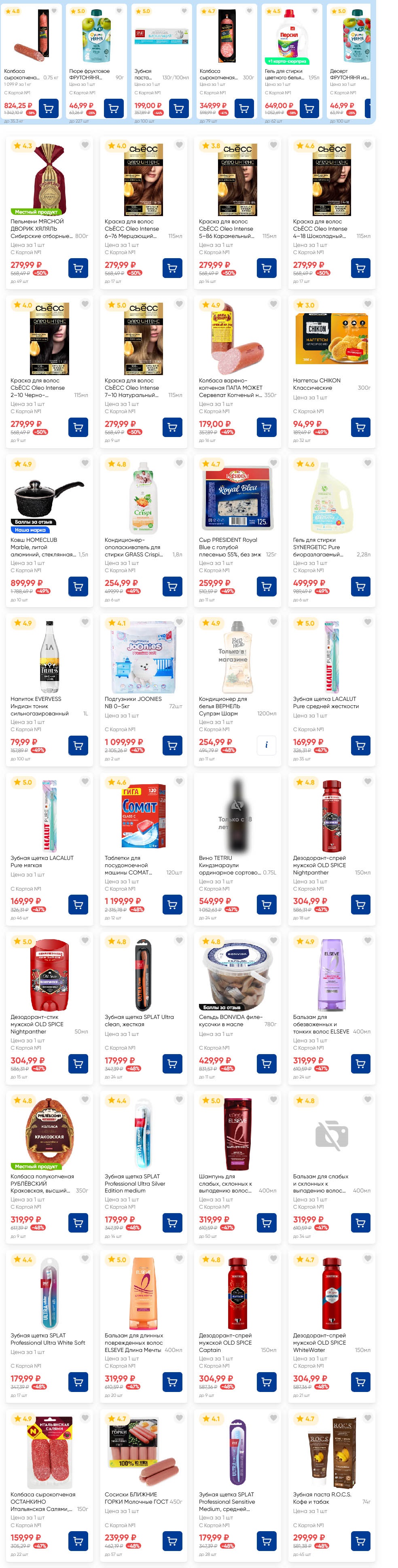Add Сосиски БЛИЖНИЕ ГОРКИ to cart
Viewport: 398px width, 1568px height.
(x=172, y=1541)
